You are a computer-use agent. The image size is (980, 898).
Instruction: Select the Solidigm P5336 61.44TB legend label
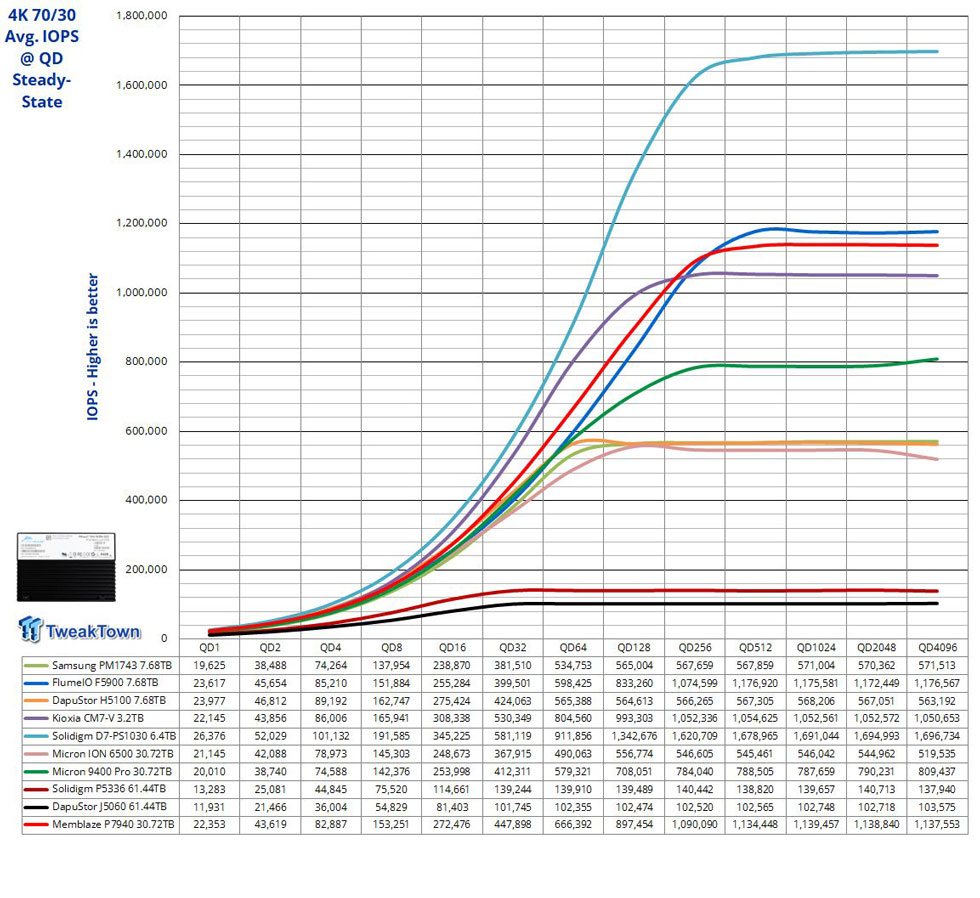point(109,789)
